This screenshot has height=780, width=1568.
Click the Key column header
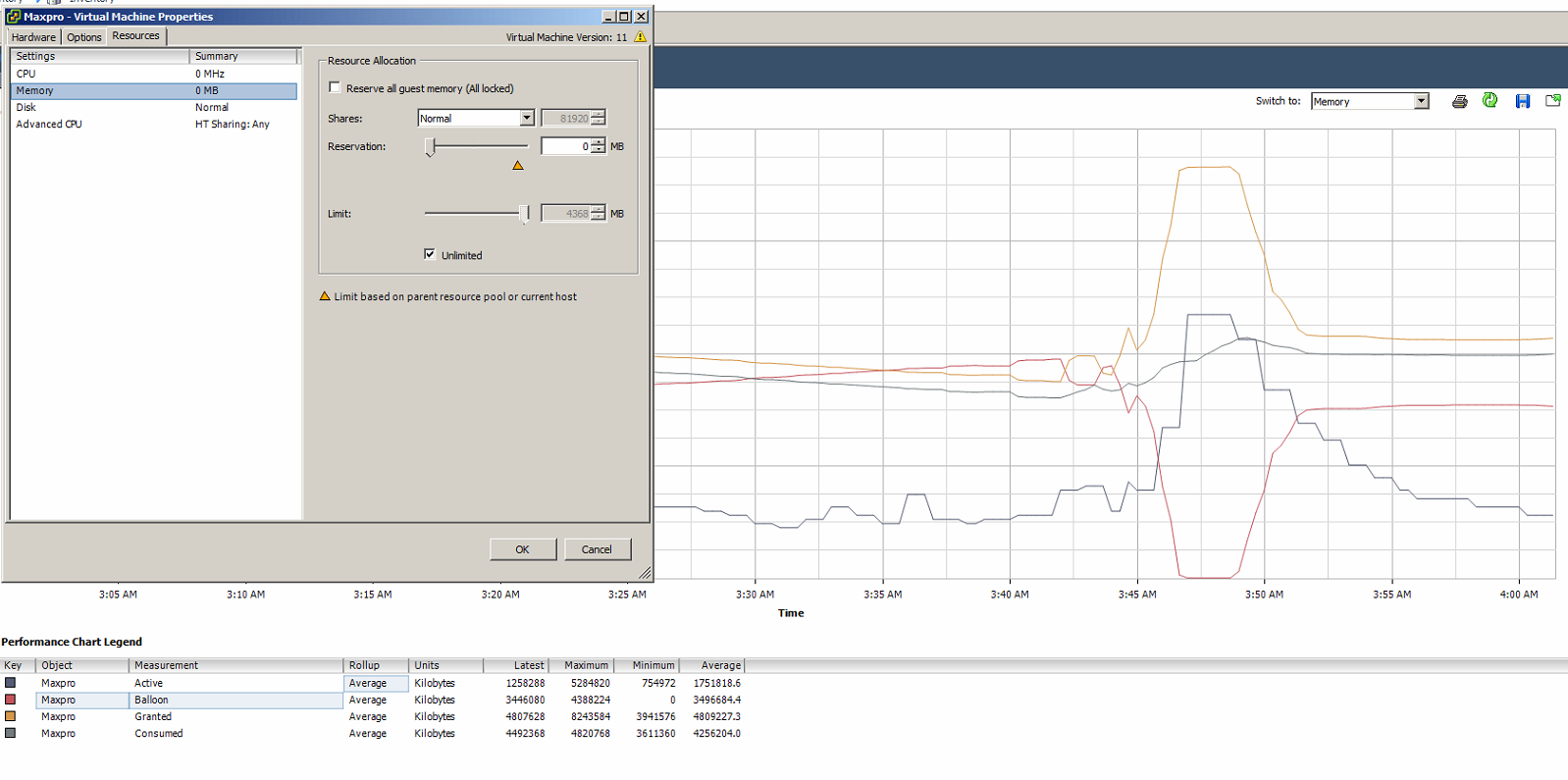18,665
